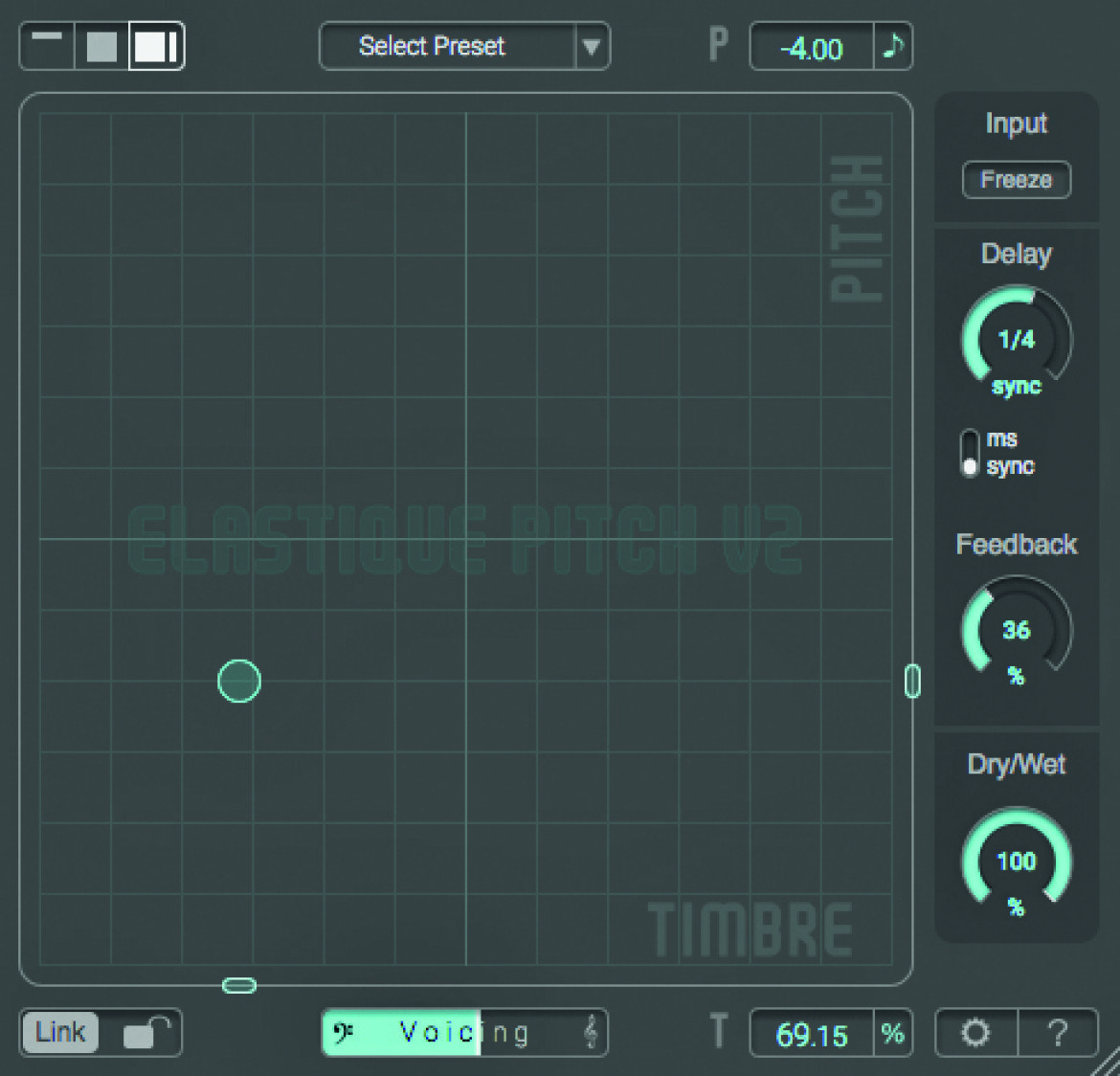This screenshot has height=1076, width=1120.
Task: Toggle the ms/sync delay mode switch
Action: [x=970, y=452]
